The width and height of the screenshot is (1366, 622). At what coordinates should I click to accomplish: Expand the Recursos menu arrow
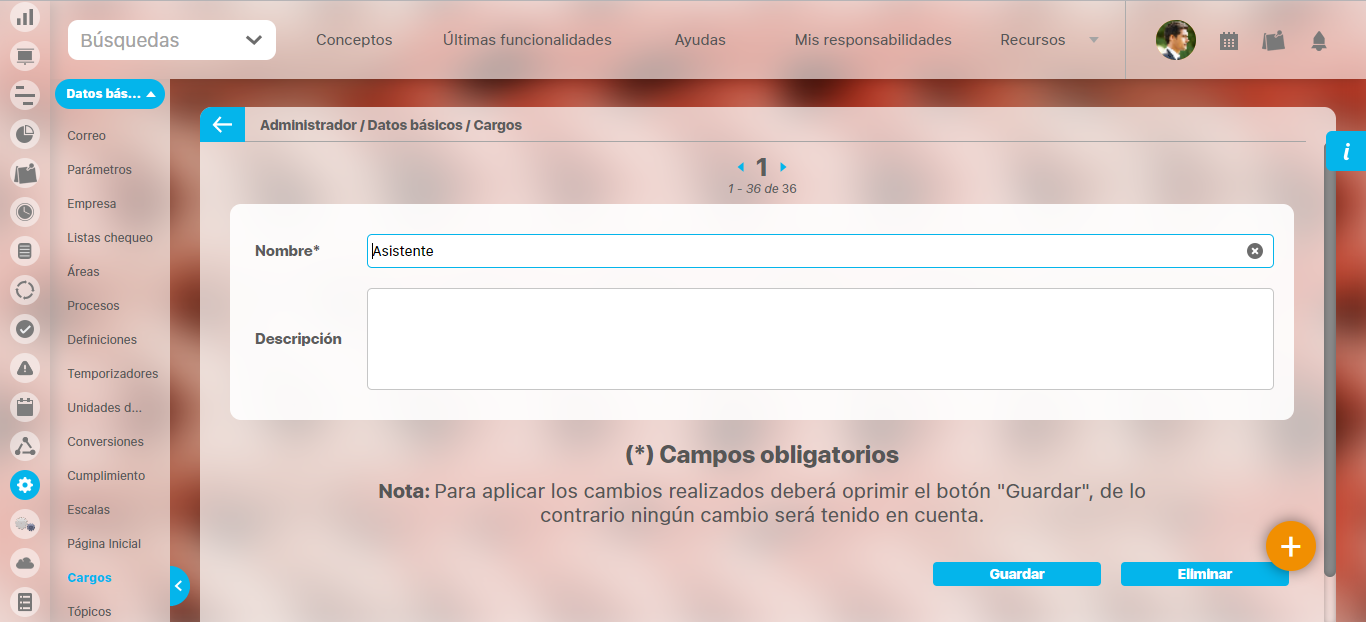click(1093, 41)
